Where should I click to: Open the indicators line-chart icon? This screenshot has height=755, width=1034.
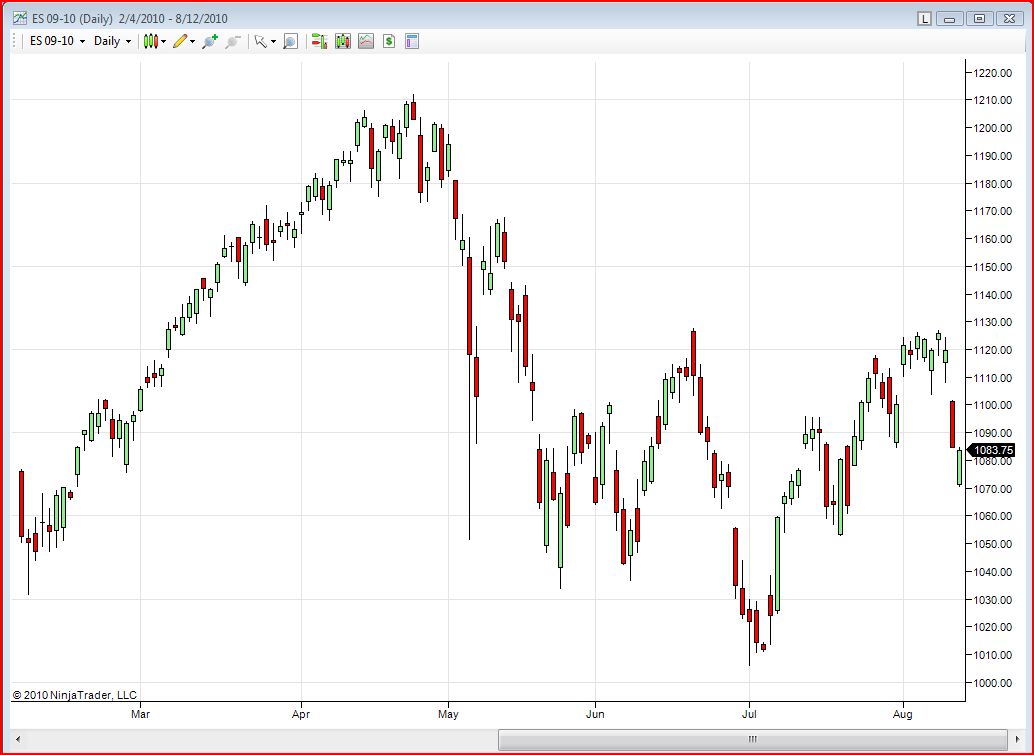tap(365, 42)
